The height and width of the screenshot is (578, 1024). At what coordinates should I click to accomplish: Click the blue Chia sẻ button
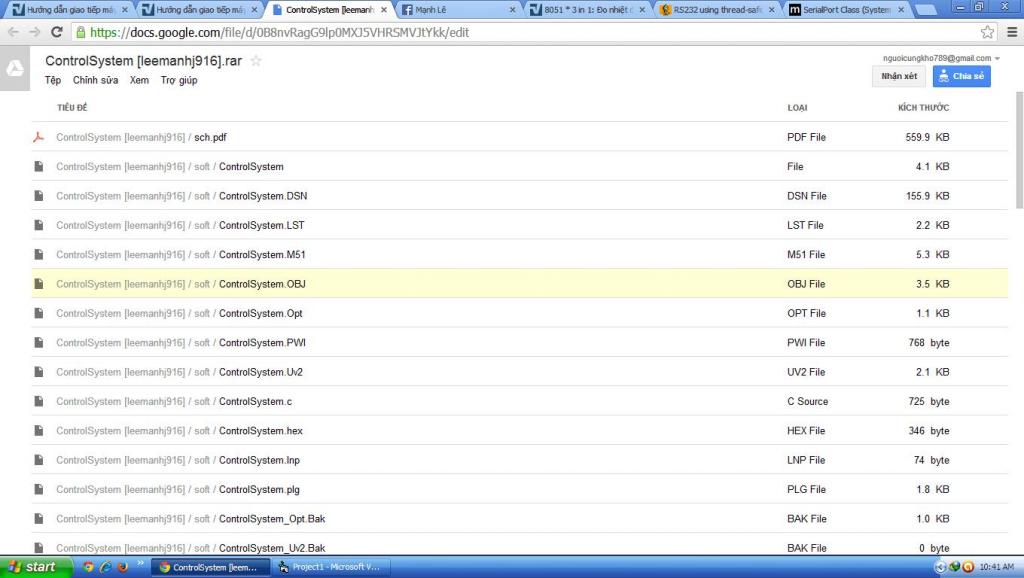point(961,76)
